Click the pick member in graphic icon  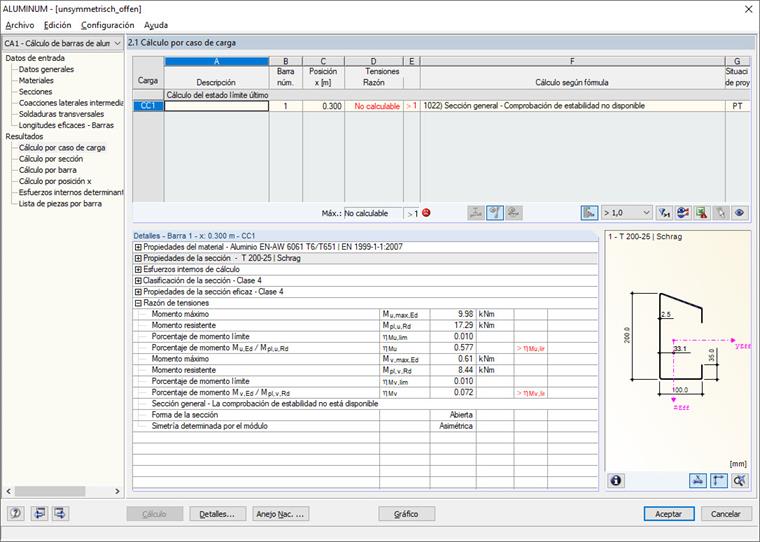(x=721, y=213)
